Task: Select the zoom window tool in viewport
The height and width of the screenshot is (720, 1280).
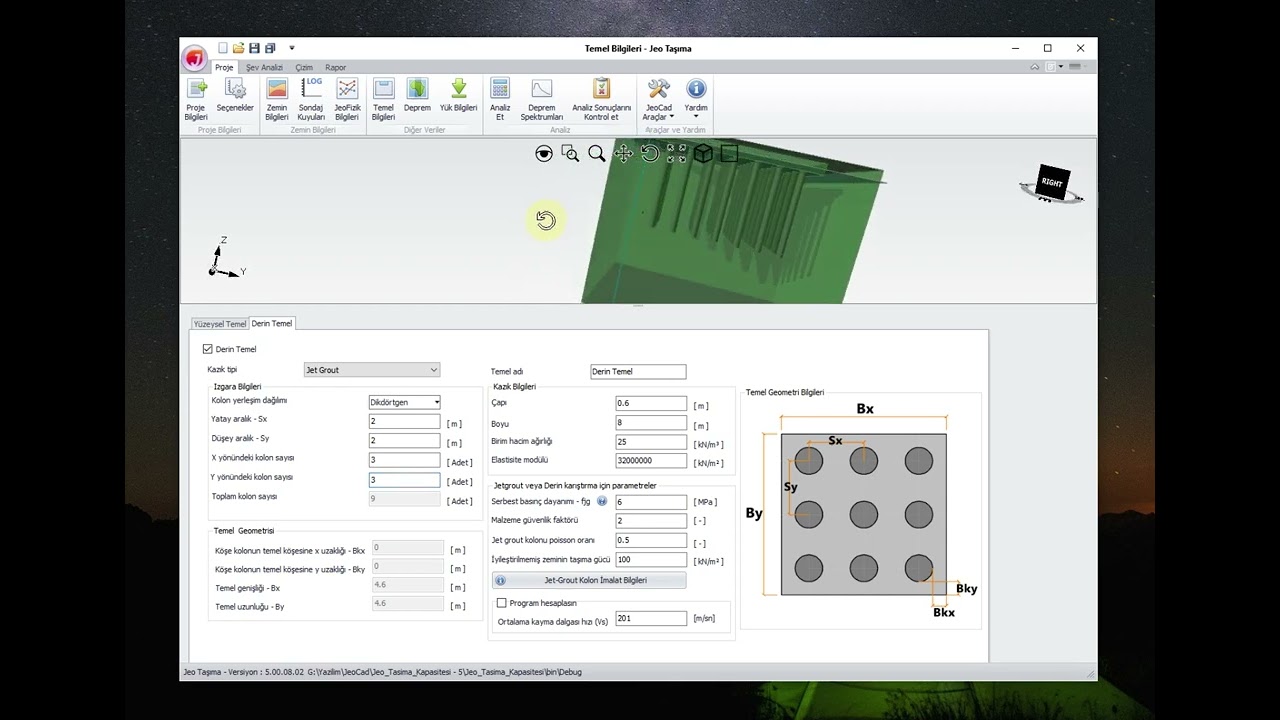Action: [x=570, y=153]
